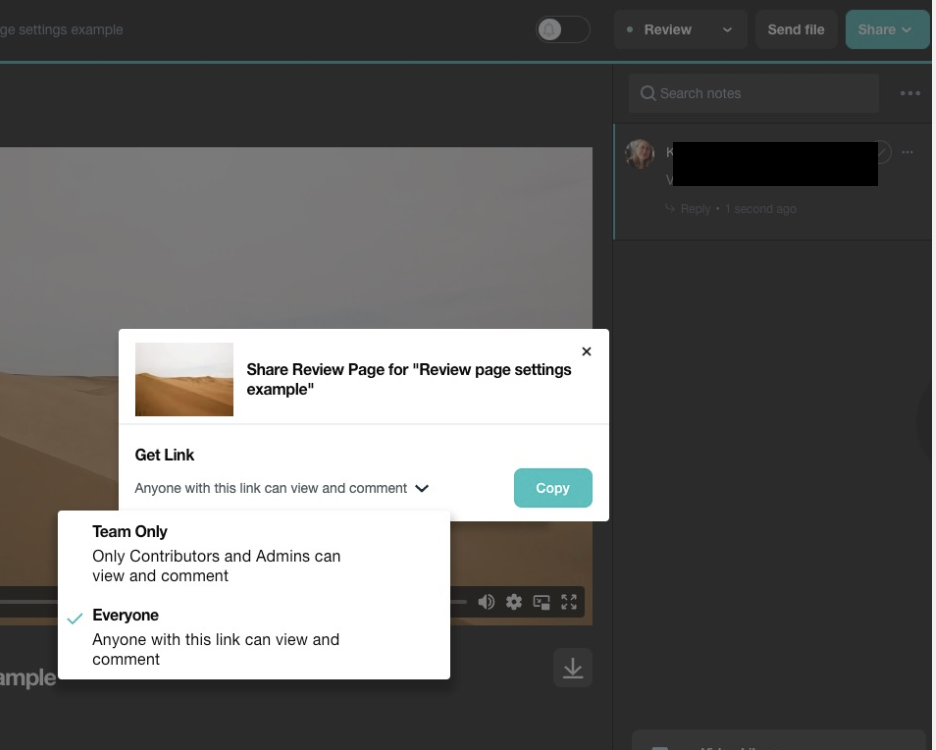Click the download icon below the video
This screenshot has height=750, width=936.
coord(573,668)
